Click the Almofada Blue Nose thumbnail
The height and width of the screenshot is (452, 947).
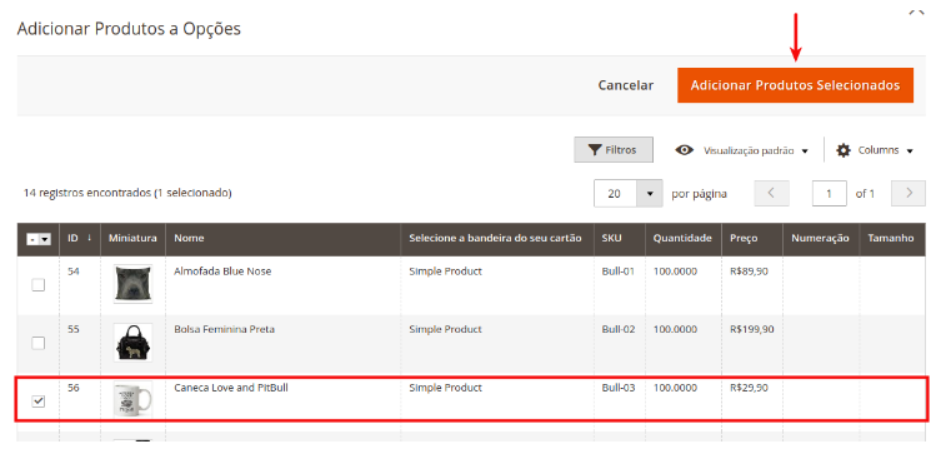132,285
